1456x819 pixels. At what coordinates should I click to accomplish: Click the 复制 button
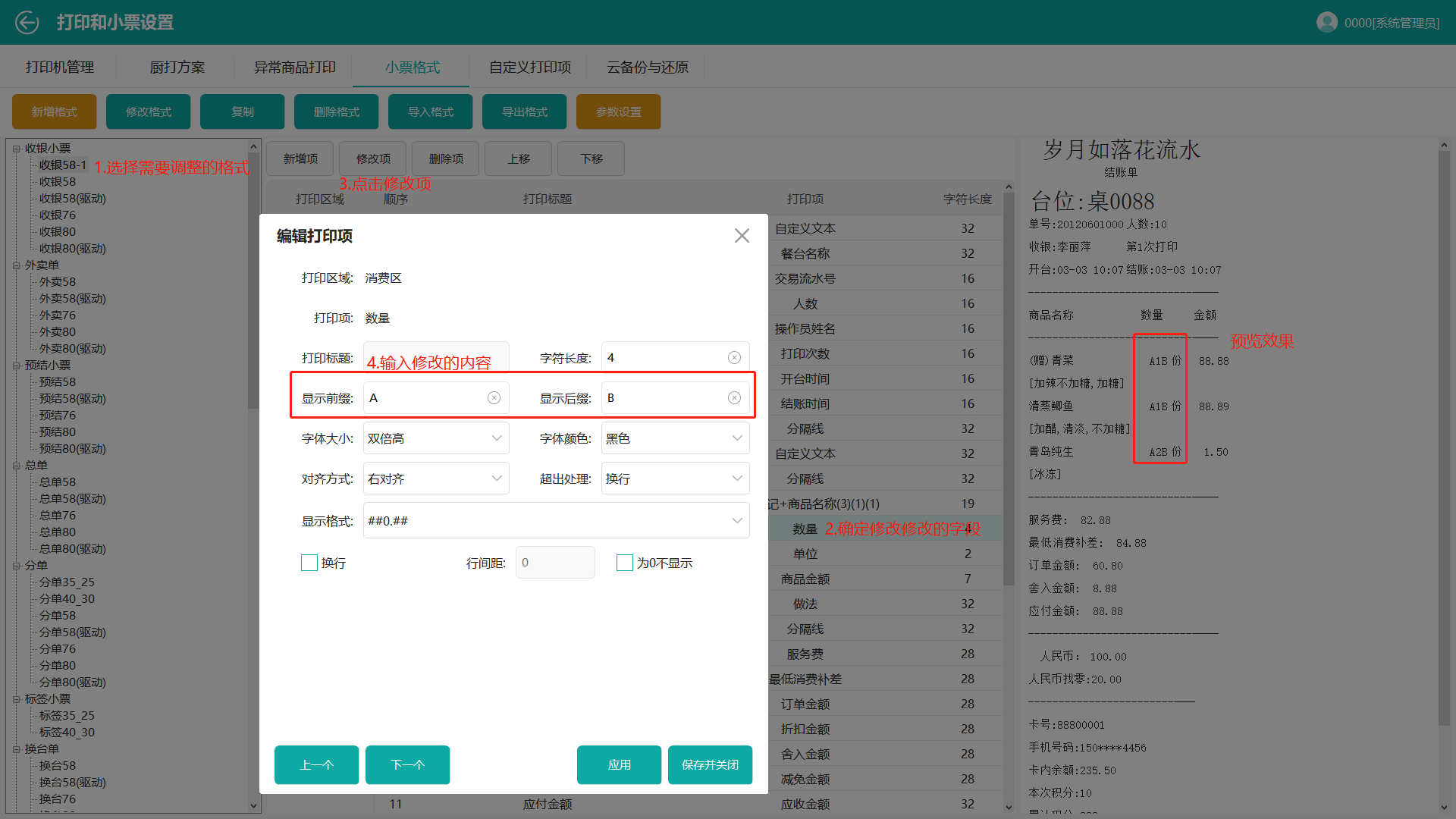click(243, 111)
